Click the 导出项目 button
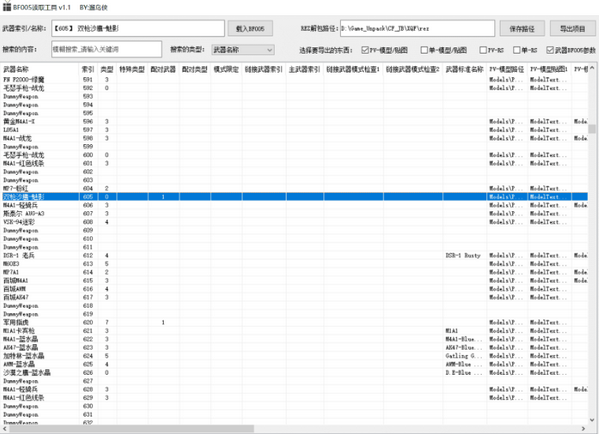This screenshot has width=599, height=434. coord(572,28)
